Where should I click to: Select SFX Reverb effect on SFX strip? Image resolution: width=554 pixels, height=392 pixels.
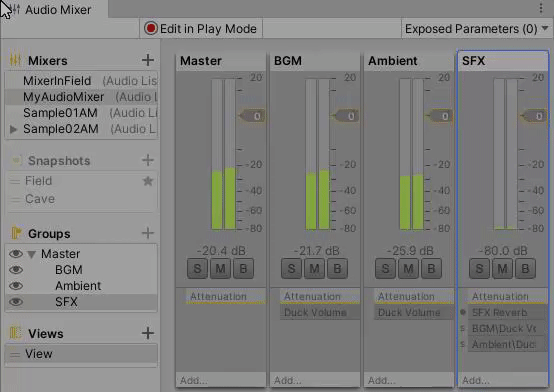(508, 312)
